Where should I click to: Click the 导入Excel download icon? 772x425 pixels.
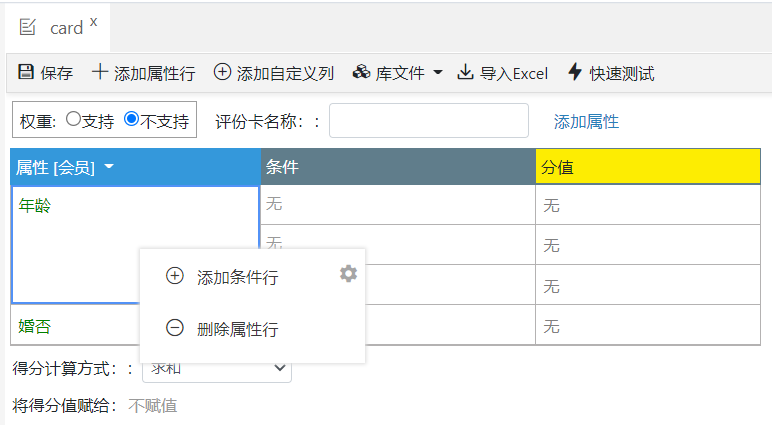pyautogui.click(x=465, y=72)
